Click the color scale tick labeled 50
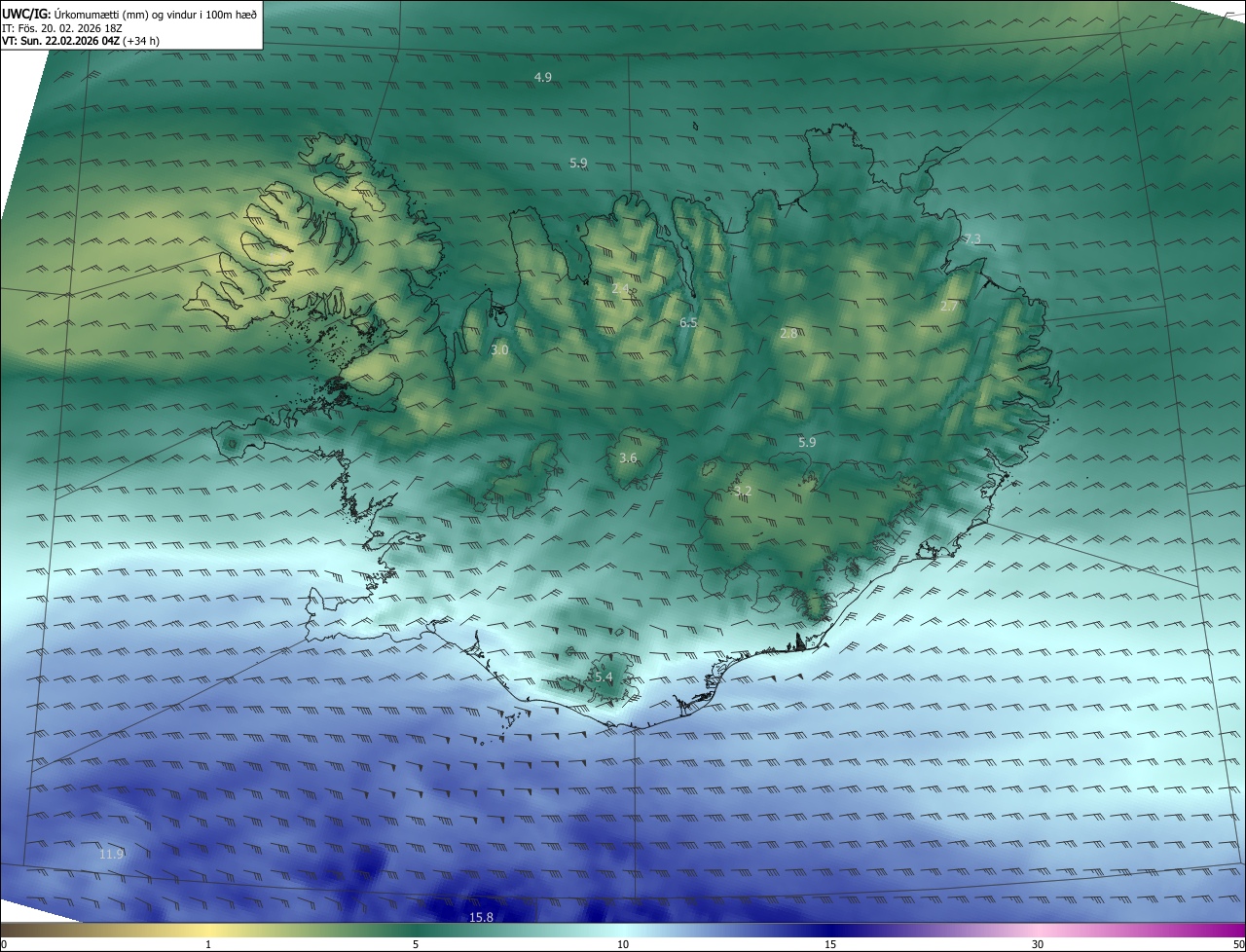 (1238, 944)
